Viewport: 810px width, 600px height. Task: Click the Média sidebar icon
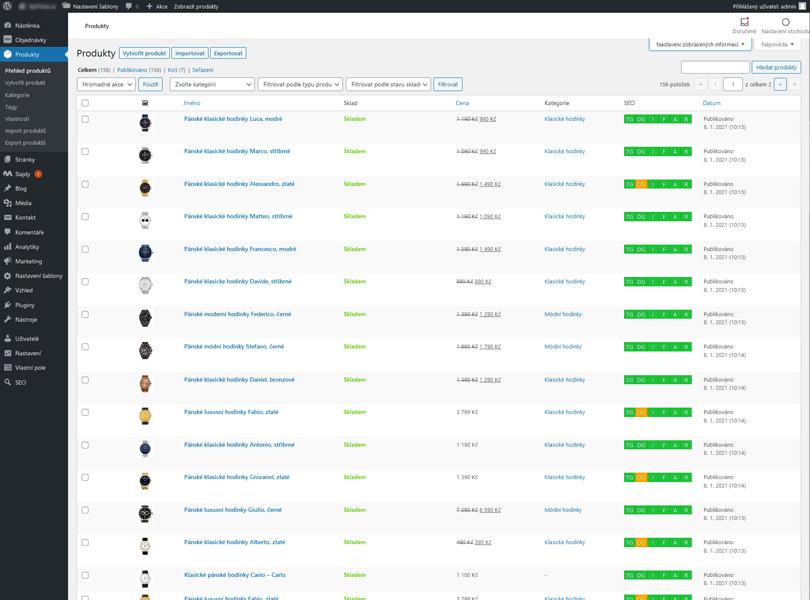[x=8, y=203]
